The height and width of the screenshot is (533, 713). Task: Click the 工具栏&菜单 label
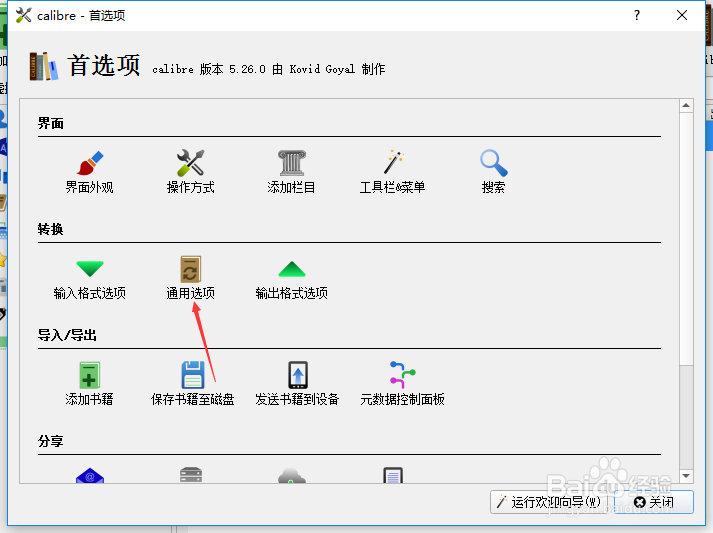point(392,187)
